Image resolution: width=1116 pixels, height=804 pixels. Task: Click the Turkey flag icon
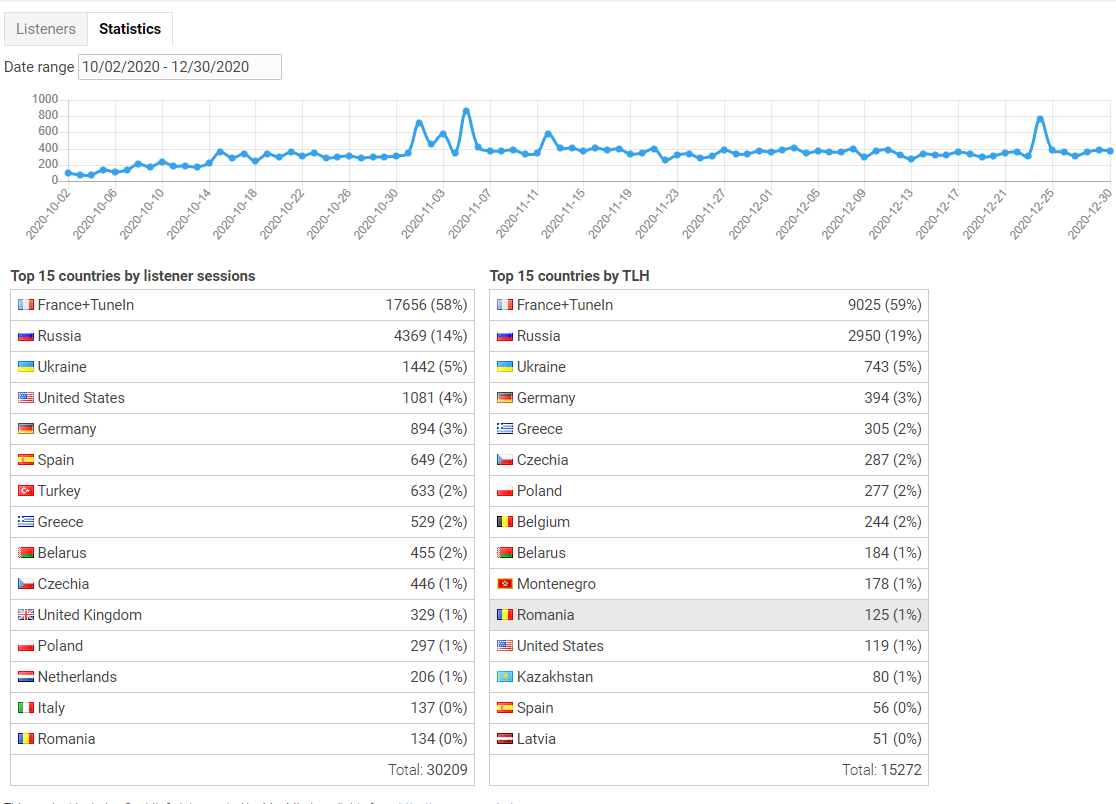pos(26,491)
